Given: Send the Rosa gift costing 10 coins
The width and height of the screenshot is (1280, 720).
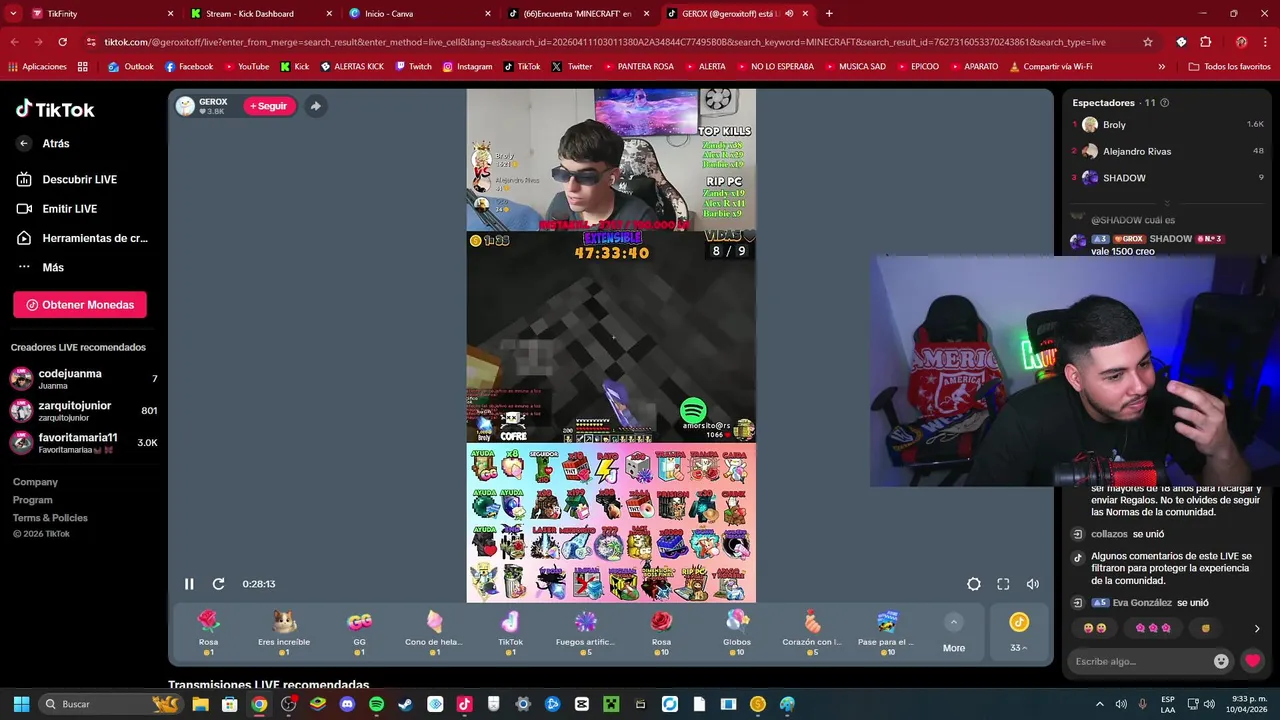Looking at the screenshot, I should pos(661,632).
